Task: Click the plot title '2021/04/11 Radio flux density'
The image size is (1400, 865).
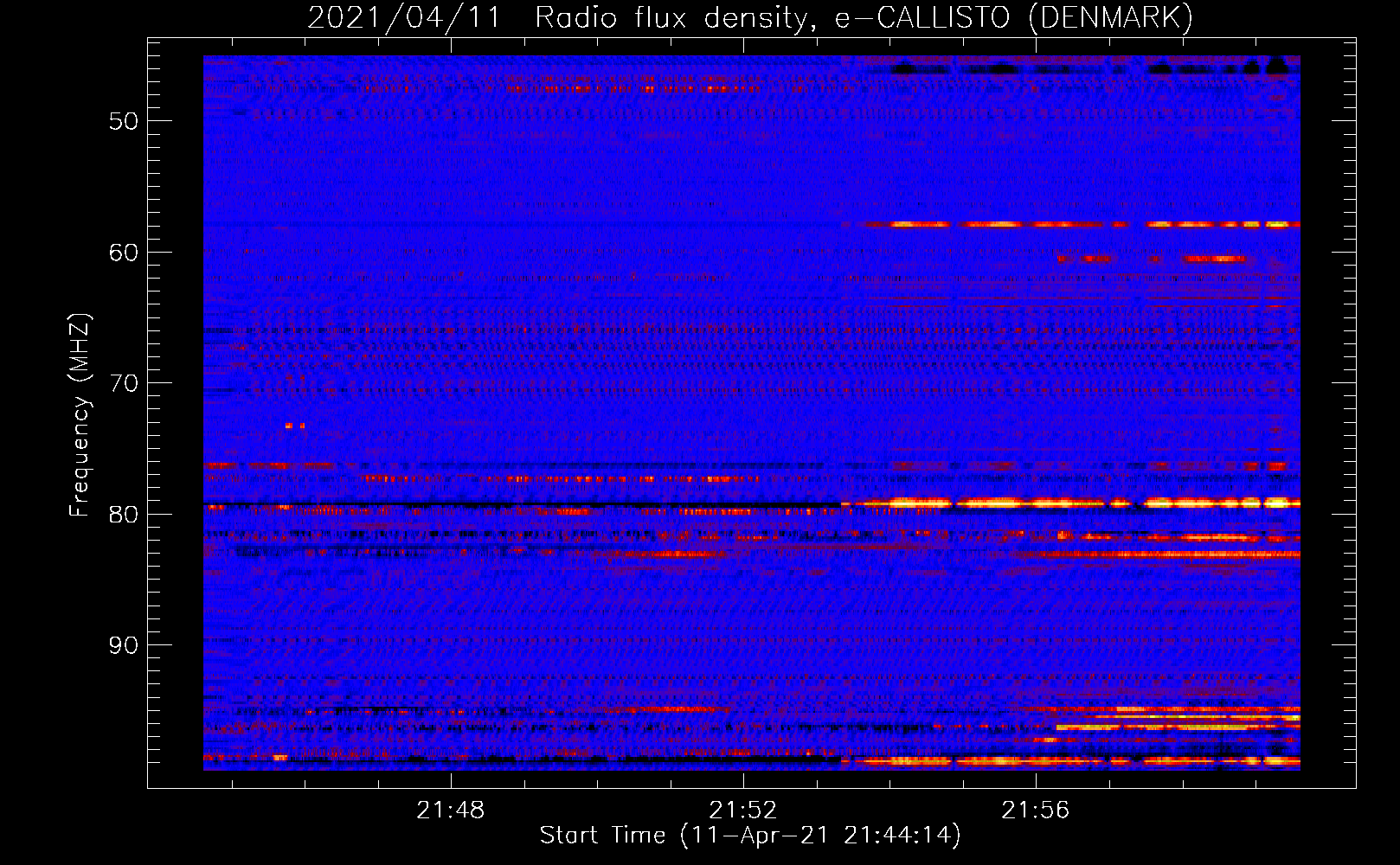Action: coord(559,18)
